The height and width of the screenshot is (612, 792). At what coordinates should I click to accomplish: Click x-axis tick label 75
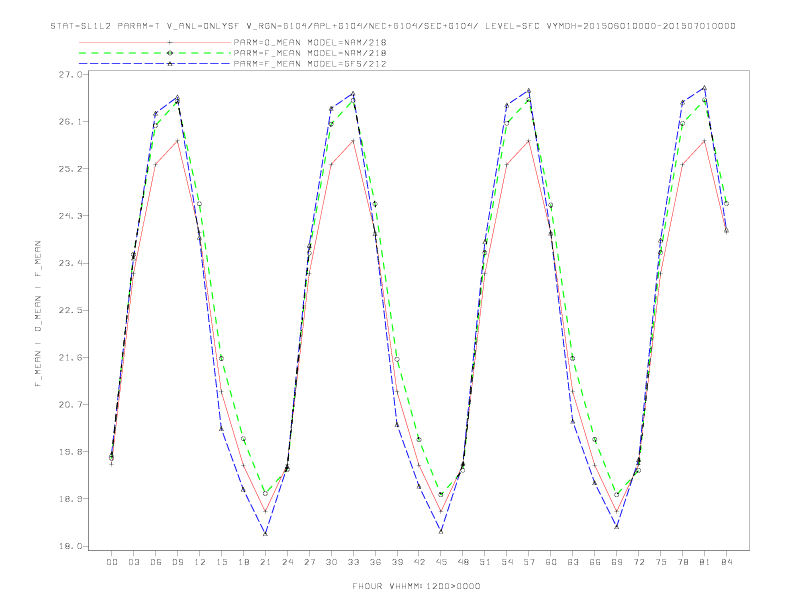click(x=661, y=562)
